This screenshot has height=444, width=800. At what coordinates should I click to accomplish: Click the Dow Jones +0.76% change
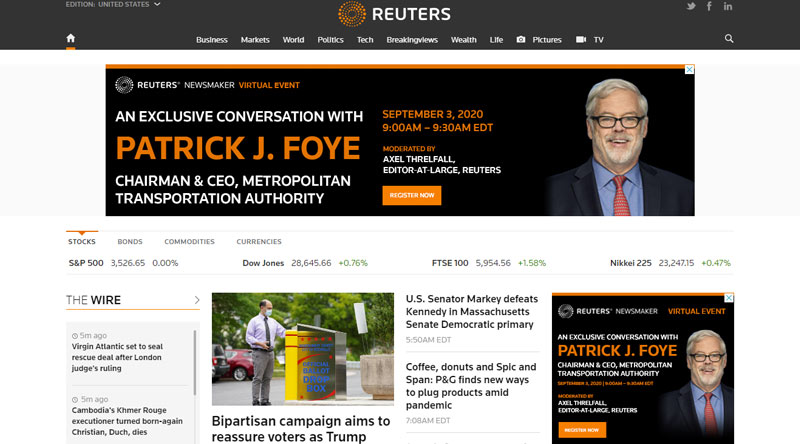[353, 263]
